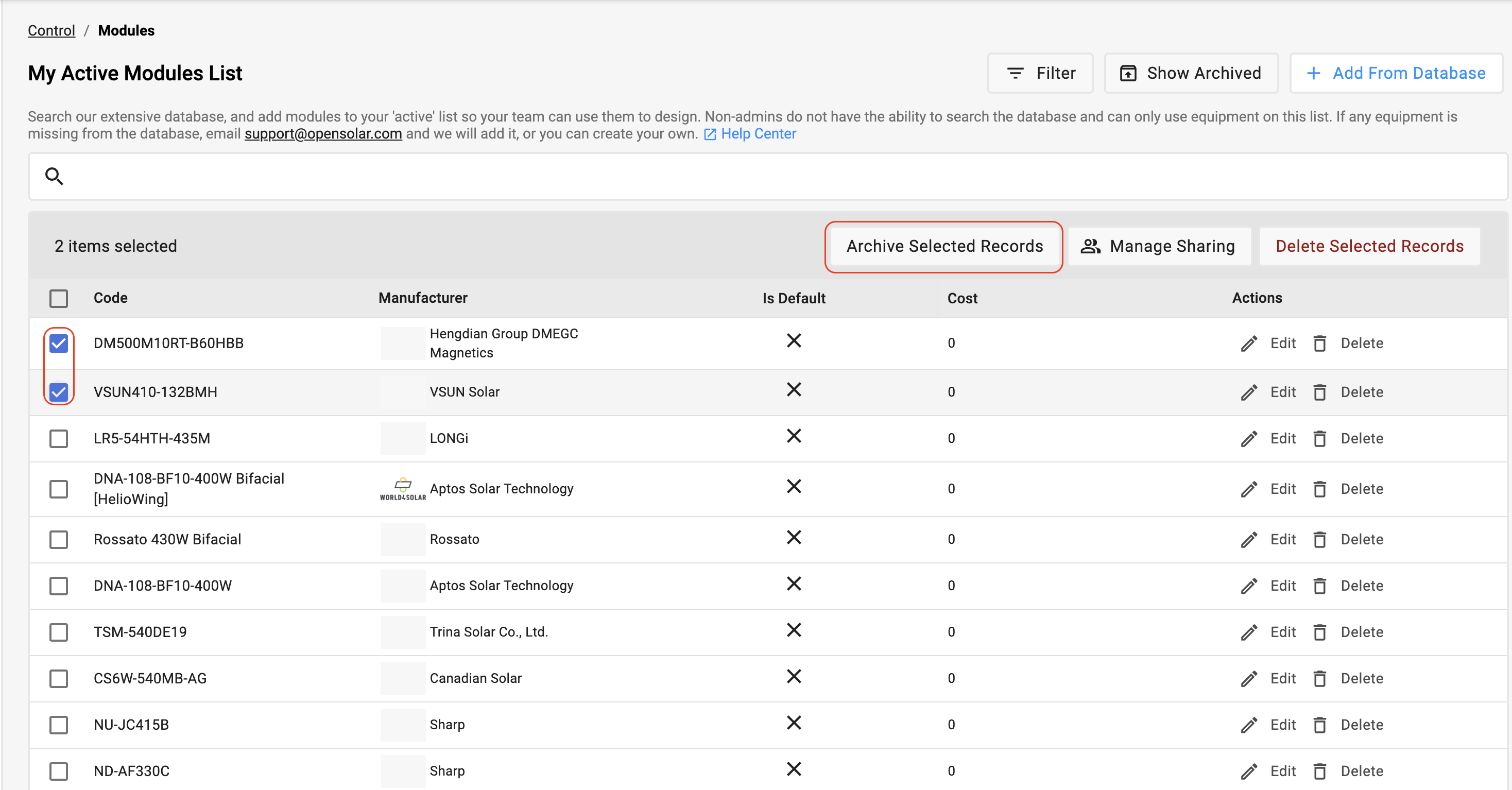Click the pencil edit icon for VSUN410-132BMH

point(1249,392)
